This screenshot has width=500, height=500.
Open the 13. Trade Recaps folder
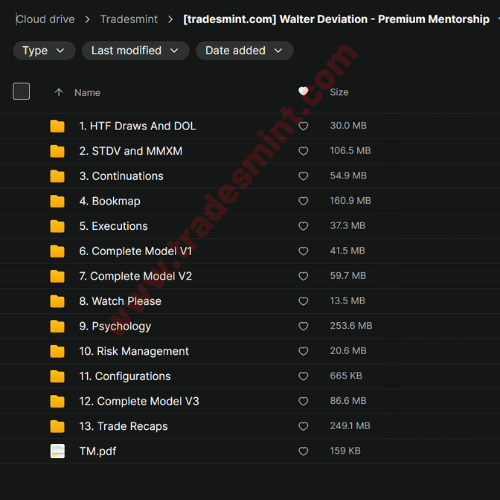pos(123,426)
